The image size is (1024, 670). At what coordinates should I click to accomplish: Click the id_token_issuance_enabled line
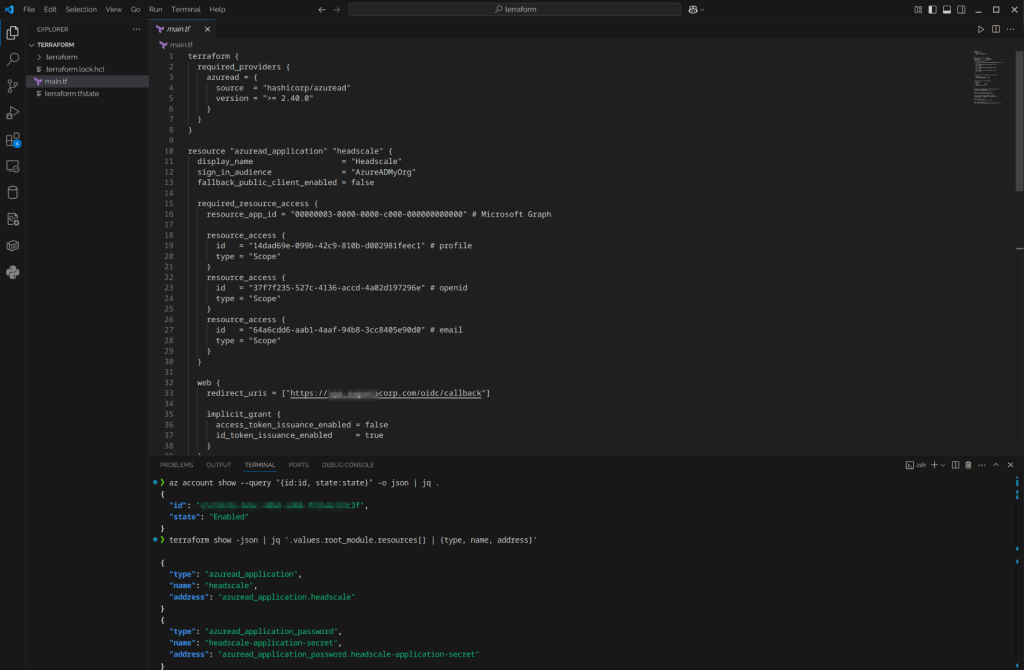pyautogui.click(x=299, y=436)
